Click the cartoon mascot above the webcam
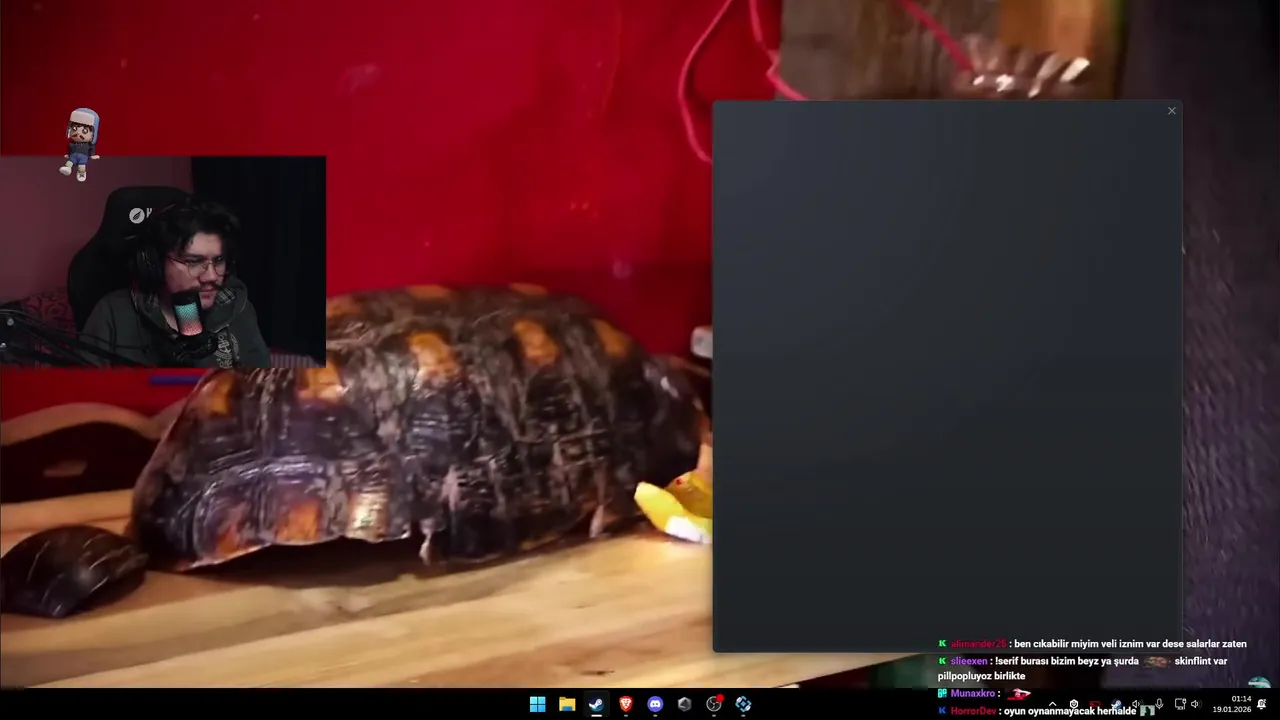The height and width of the screenshot is (720, 1280). (x=81, y=144)
